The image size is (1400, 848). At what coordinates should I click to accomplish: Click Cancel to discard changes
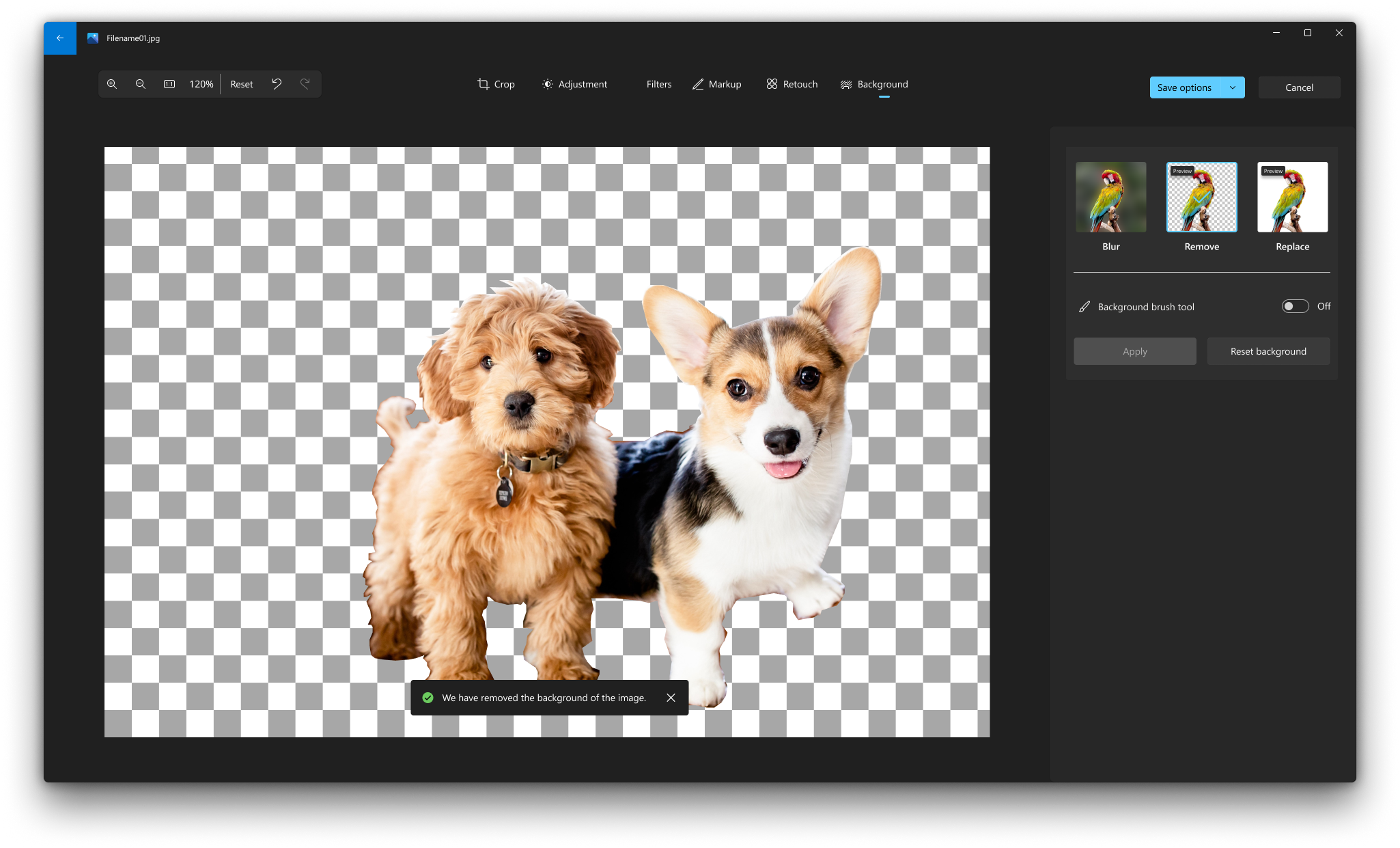click(x=1298, y=87)
